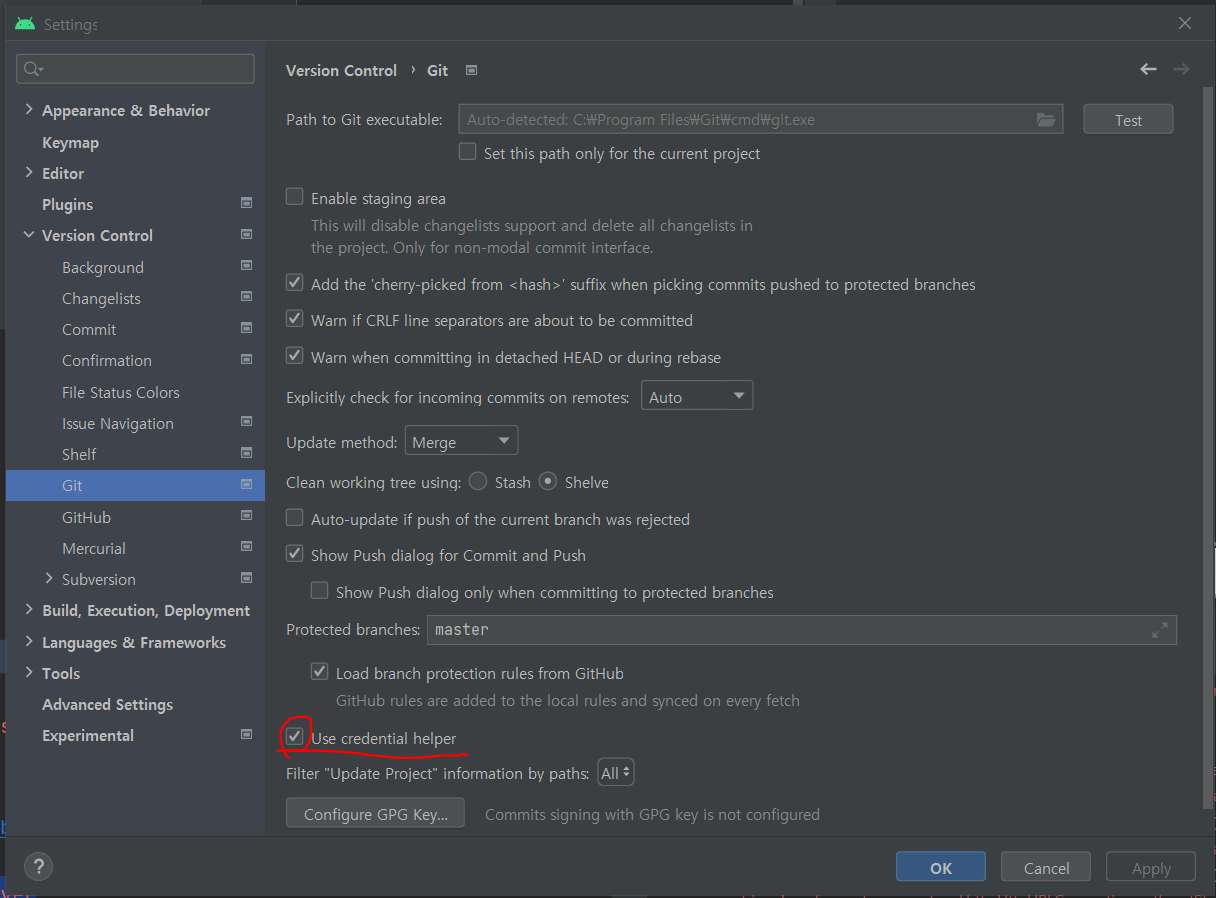Viewport: 1216px width, 898px height.
Task: Click project icon next to Subversion row
Action: click(x=246, y=578)
